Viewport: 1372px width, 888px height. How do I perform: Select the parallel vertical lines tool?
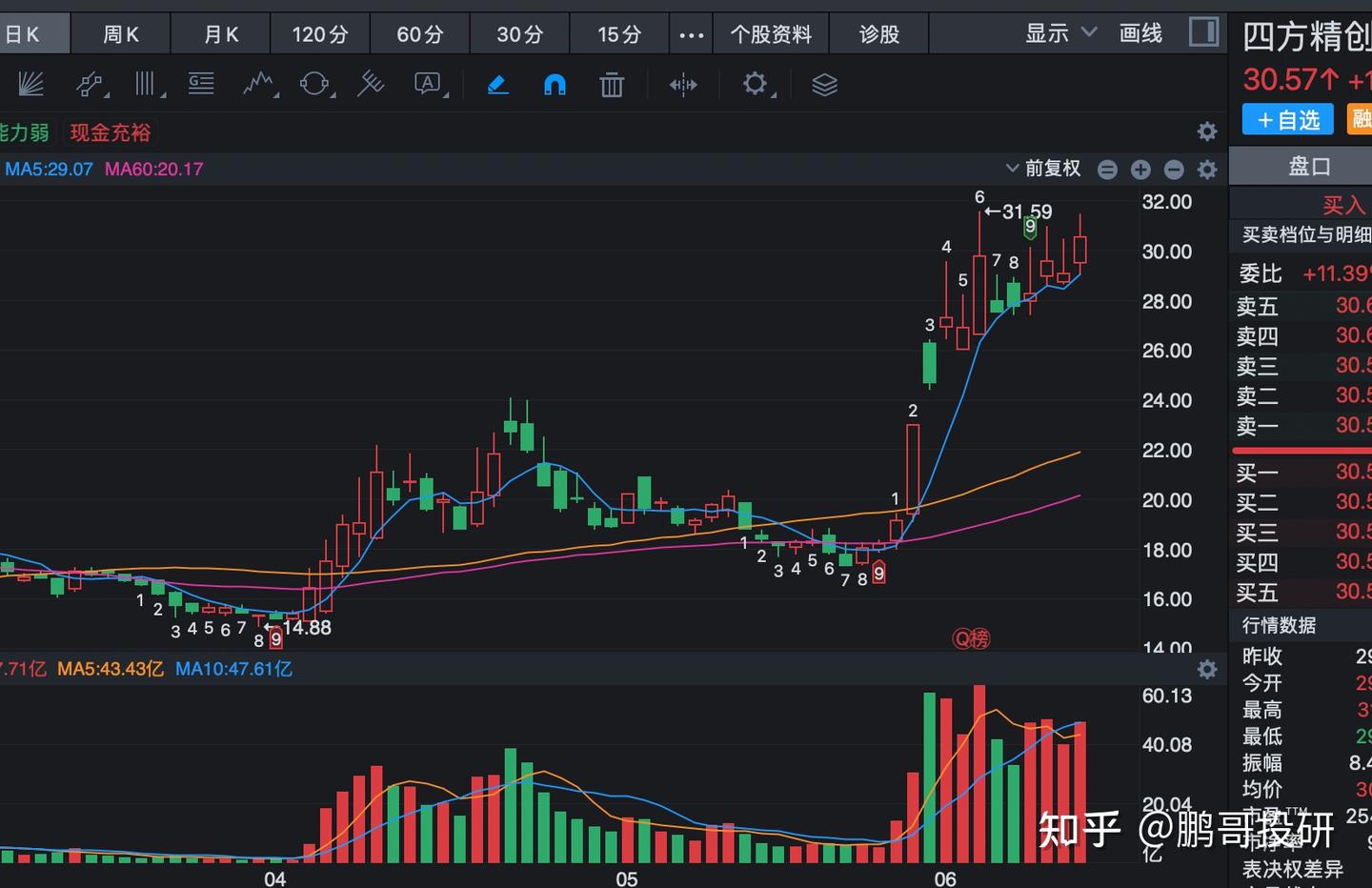[146, 85]
